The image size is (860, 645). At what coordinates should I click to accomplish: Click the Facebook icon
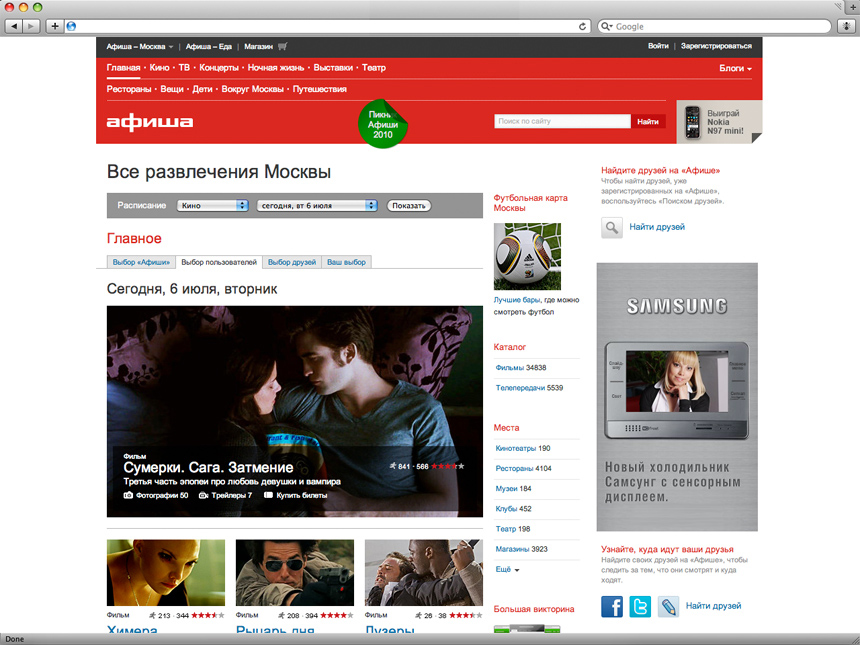pos(612,607)
